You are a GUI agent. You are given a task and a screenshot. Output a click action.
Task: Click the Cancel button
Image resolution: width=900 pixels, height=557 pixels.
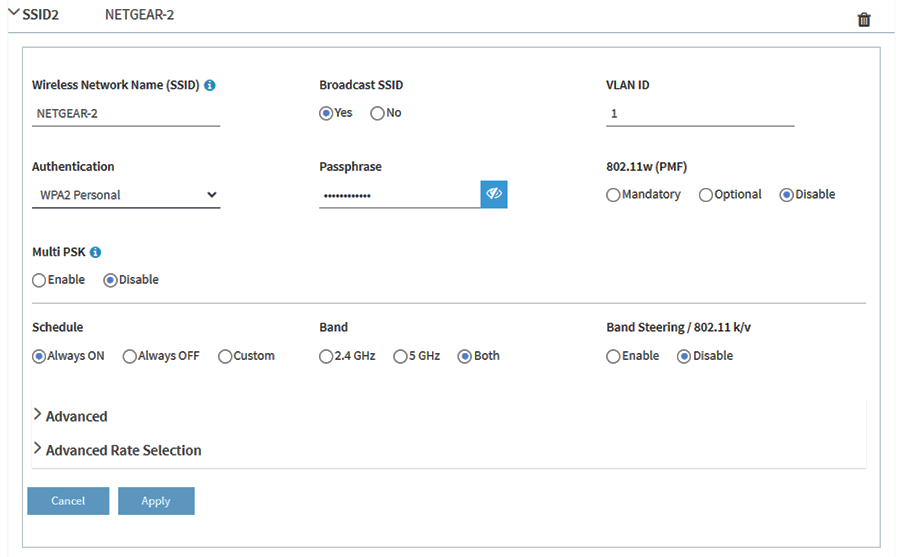[x=68, y=501]
